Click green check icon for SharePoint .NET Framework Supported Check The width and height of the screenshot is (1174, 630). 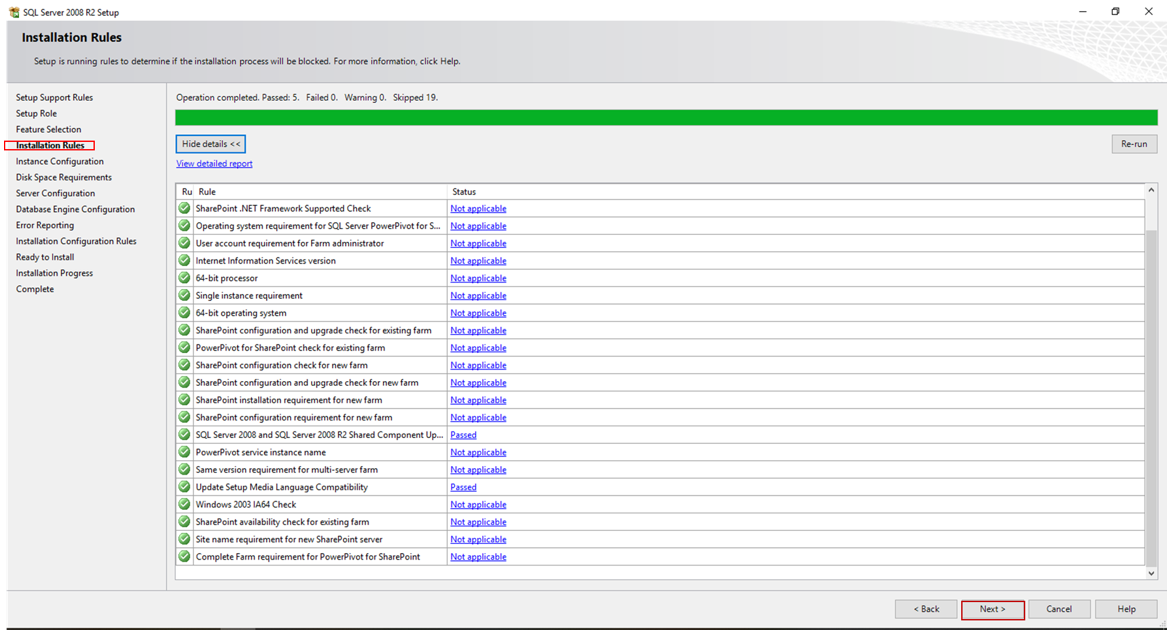point(184,208)
